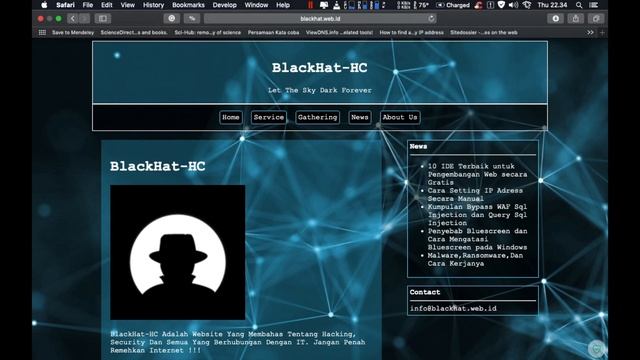The height and width of the screenshot is (360, 640).
Task: Expand the hidden bookmarks chevron
Action: [590, 32]
